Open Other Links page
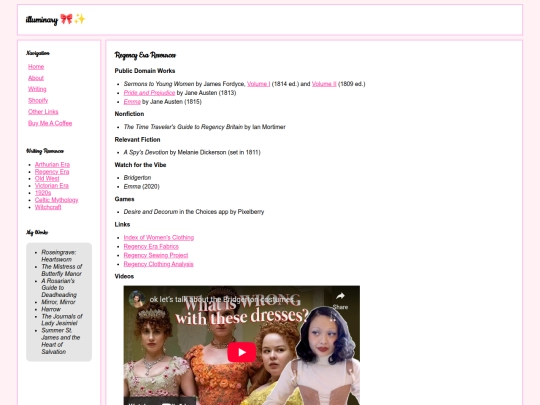Viewport: 540px width, 405px height. click(x=43, y=112)
